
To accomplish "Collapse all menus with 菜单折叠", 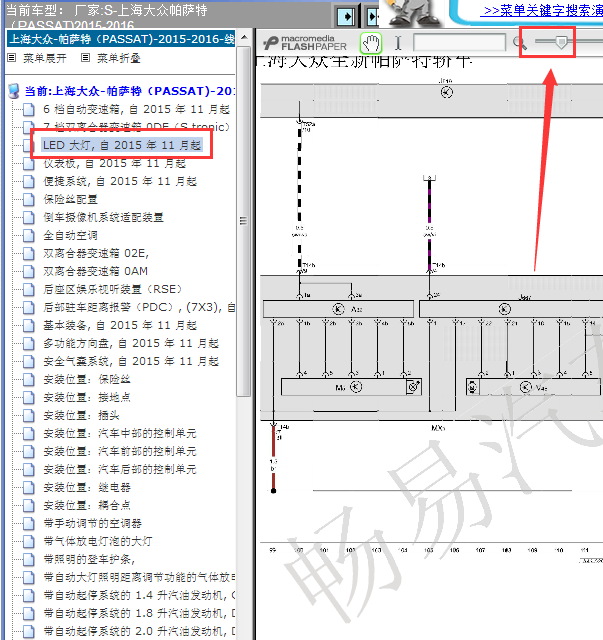I will tap(118, 58).
